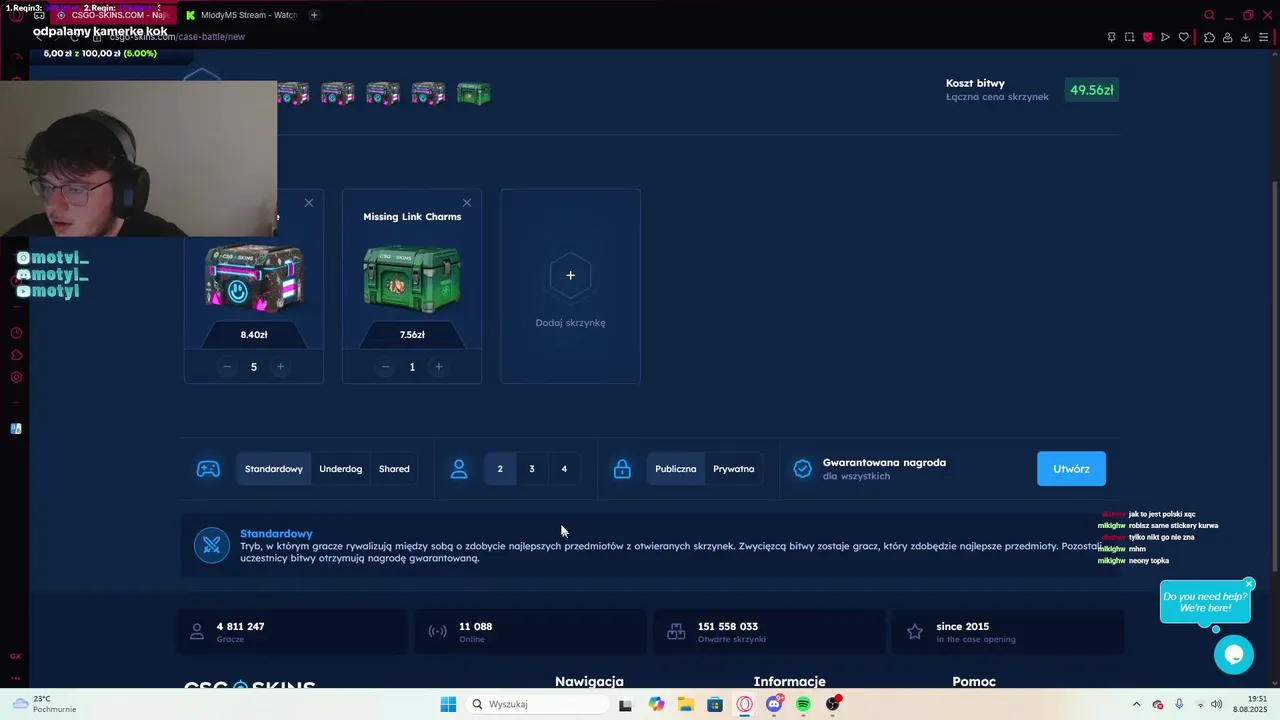Decrease Missing Link Charms case quantity
This screenshot has width=1280, height=720.
(385, 367)
